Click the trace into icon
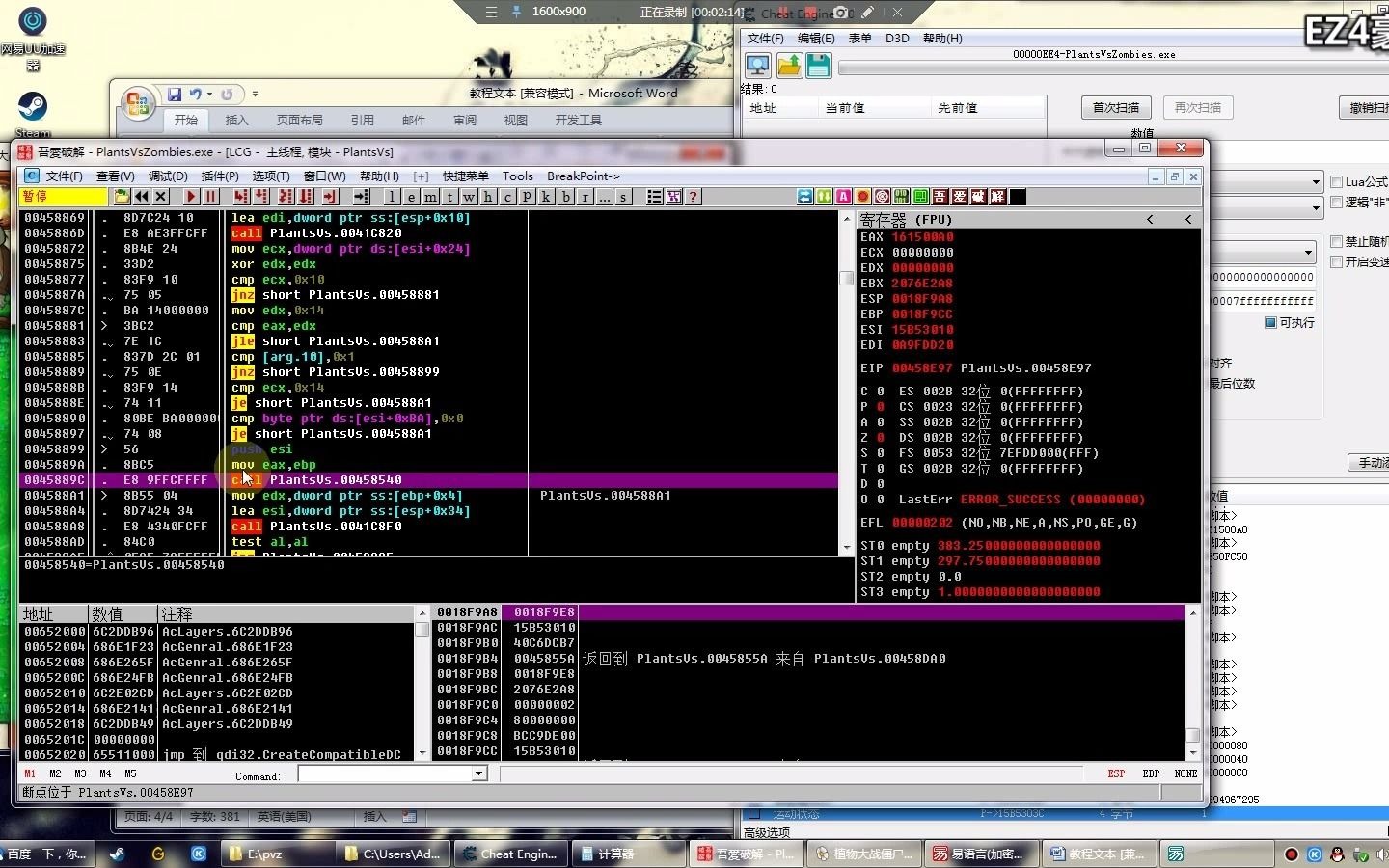 [286, 197]
